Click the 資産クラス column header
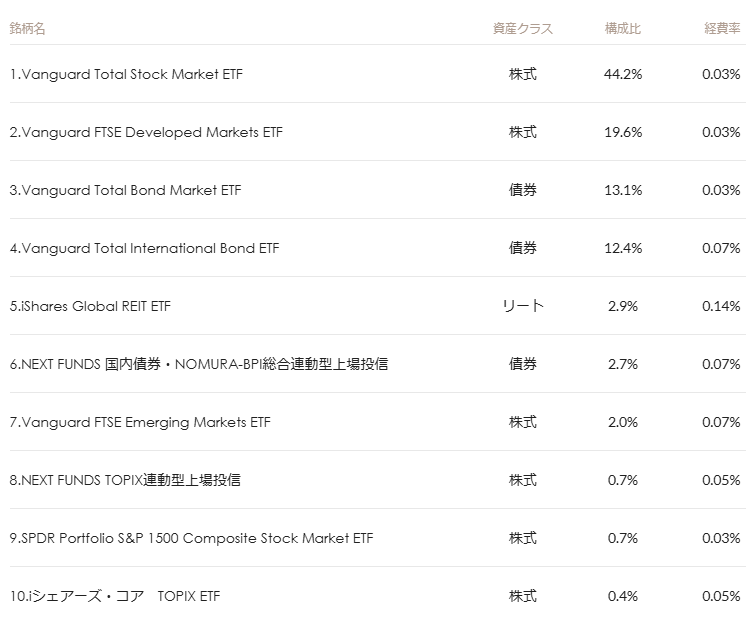This screenshot has height=622, width=748. (522, 29)
